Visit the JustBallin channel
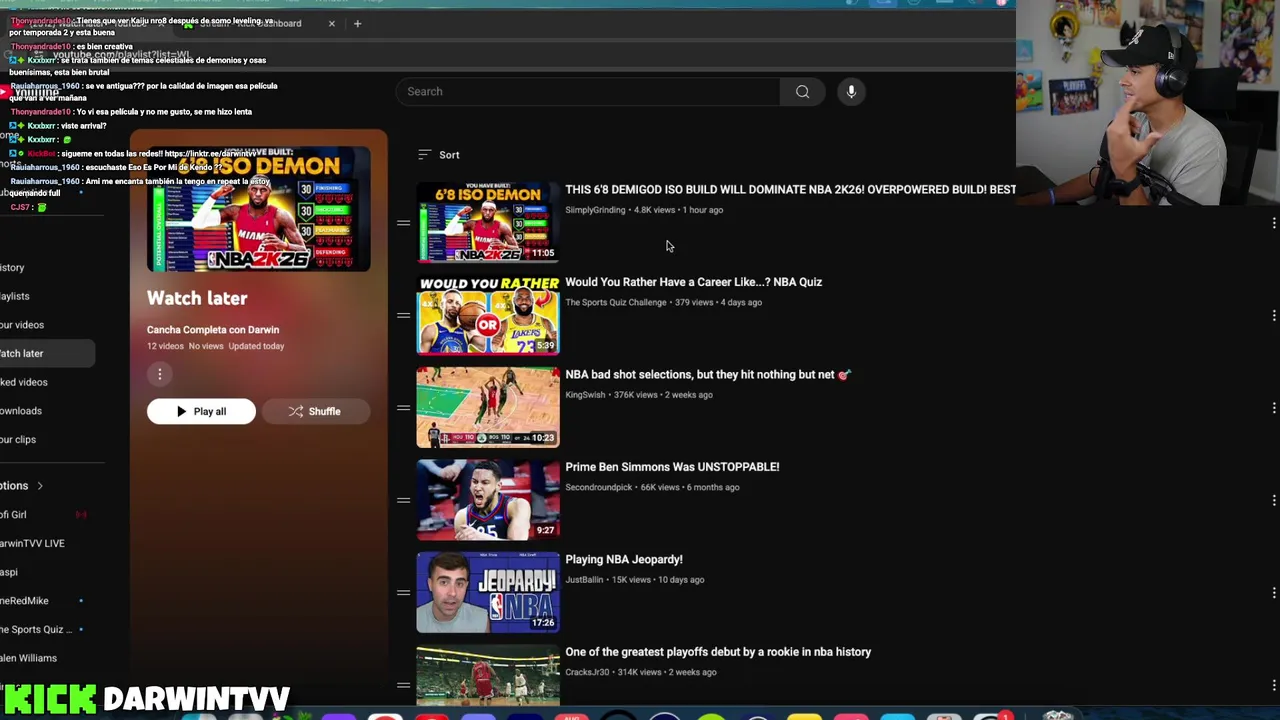 584,580
